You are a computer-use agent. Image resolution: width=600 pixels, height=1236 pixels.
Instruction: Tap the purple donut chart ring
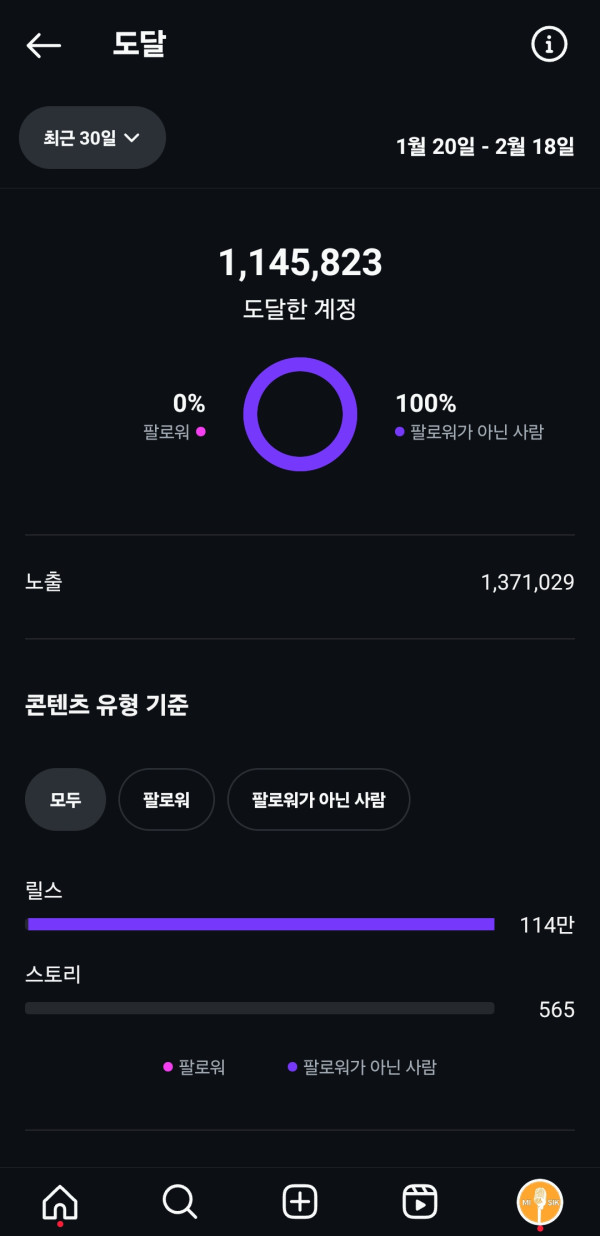[x=300, y=360]
